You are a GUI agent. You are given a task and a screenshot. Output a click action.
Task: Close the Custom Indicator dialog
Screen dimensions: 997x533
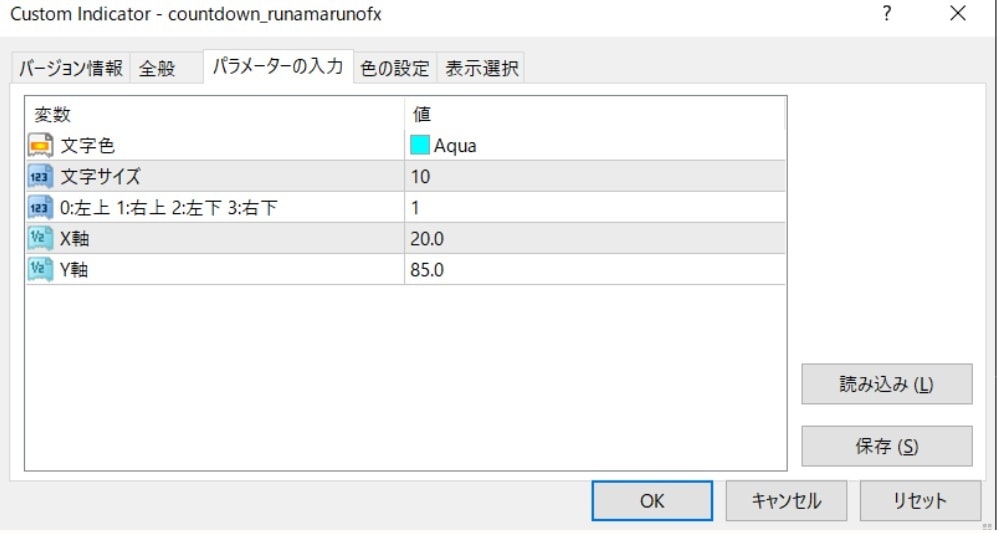pyautogui.click(x=958, y=13)
